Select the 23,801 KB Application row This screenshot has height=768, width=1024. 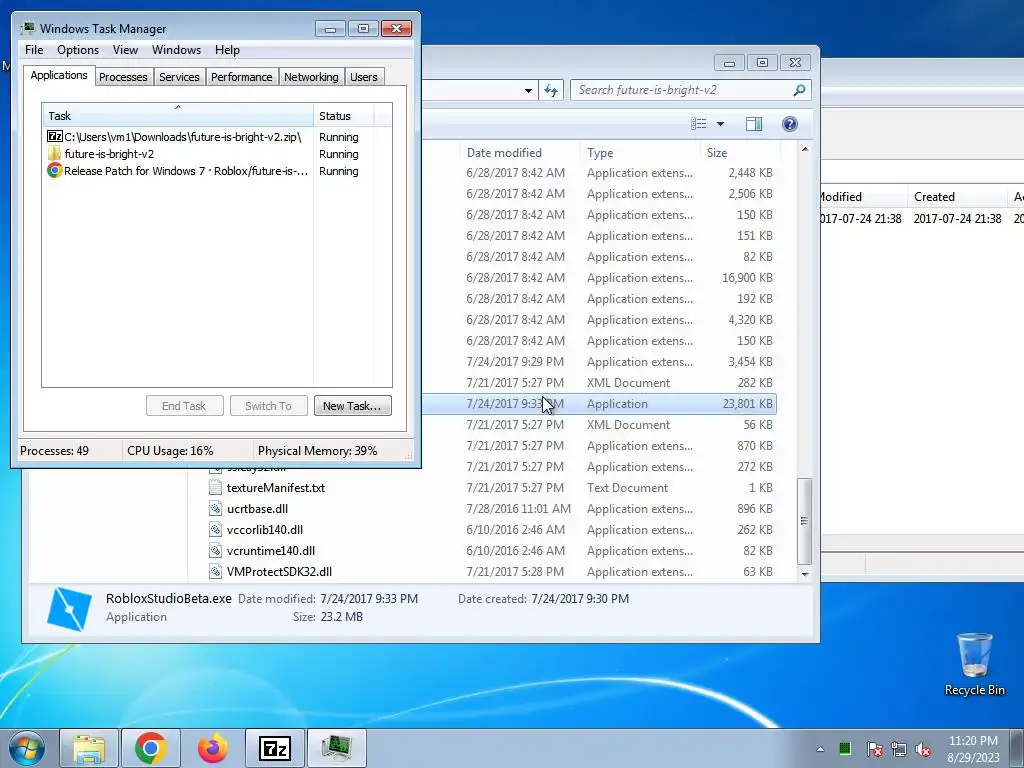coord(599,404)
